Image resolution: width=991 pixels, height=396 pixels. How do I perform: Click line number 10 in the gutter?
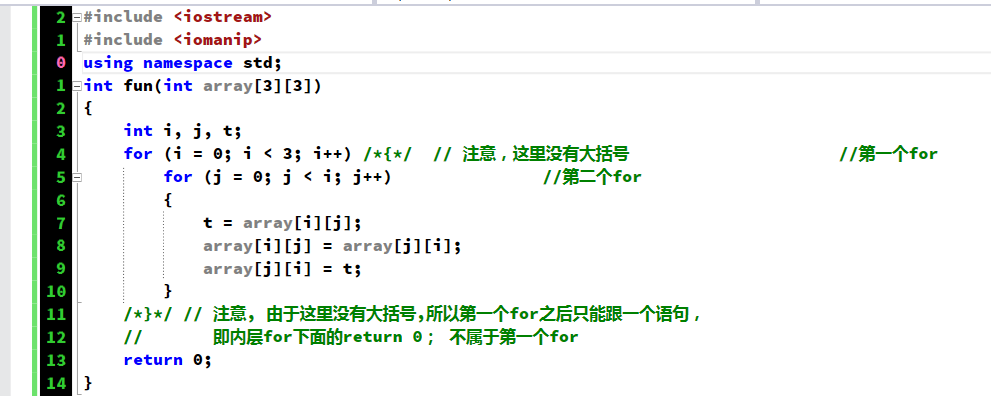(x=56, y=292)
